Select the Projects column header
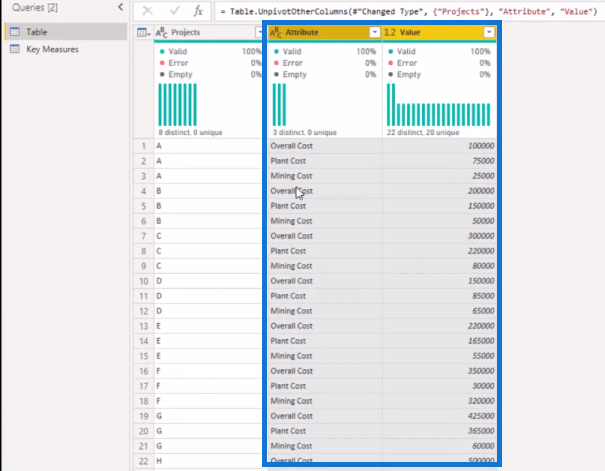 [209, 32]
